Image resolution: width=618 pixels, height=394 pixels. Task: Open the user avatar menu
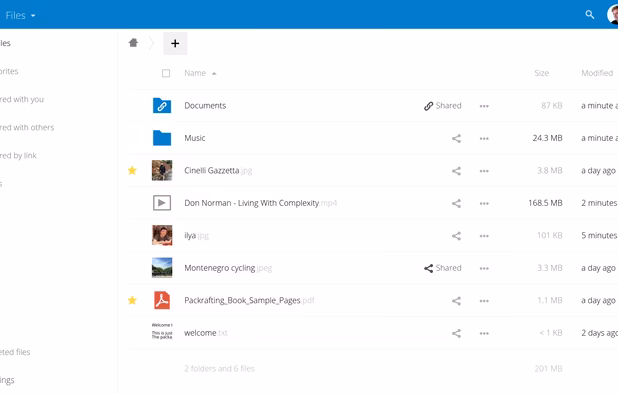[x=612, y=15]
